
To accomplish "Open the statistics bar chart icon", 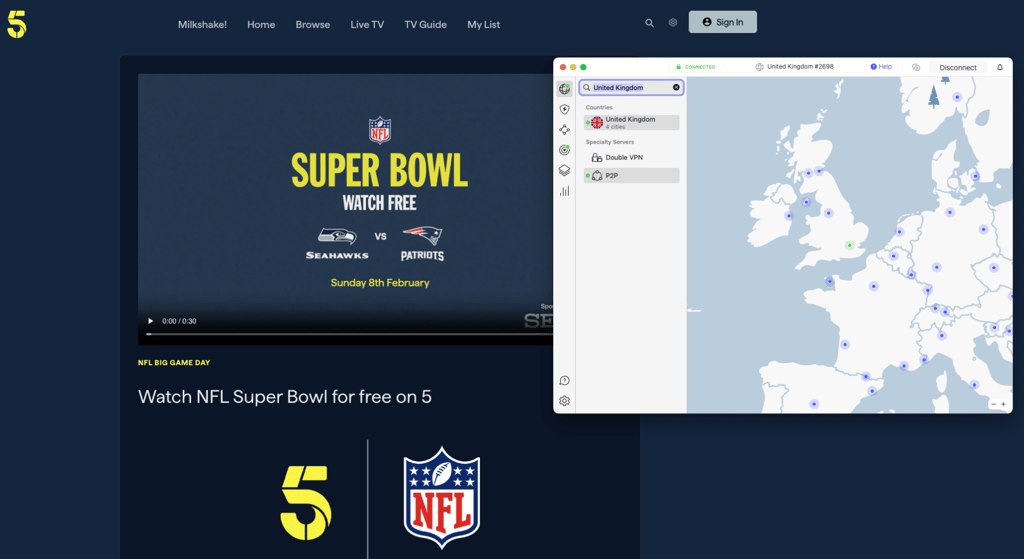I will point(564,191).
